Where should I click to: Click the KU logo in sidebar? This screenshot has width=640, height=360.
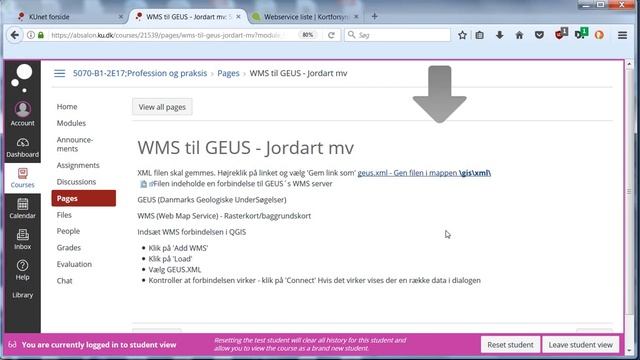click(22, 78)
